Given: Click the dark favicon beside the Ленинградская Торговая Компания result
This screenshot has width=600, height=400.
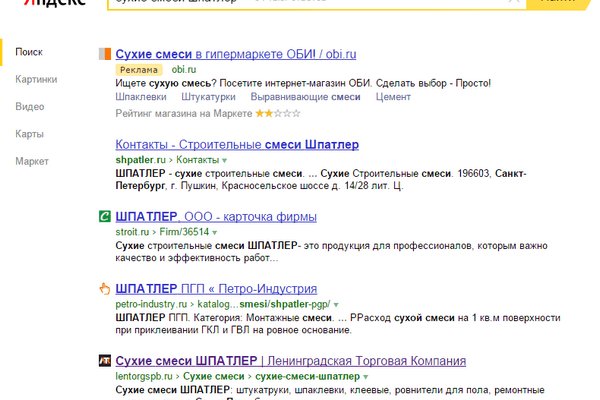Looking at the screenshot, I should pos(105,360).
